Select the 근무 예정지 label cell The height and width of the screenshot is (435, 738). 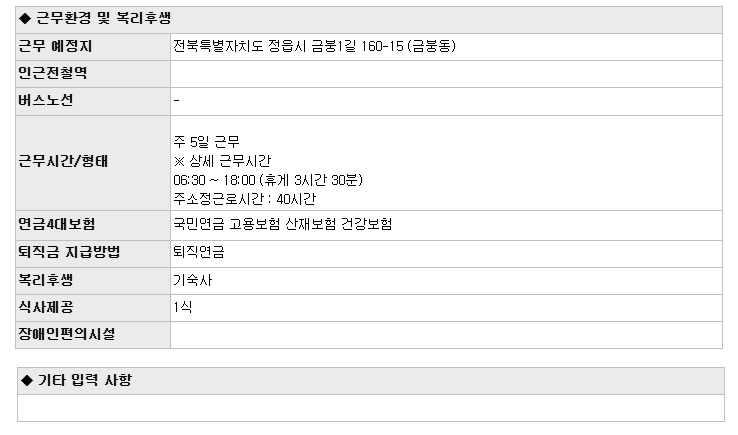[93, 47]
